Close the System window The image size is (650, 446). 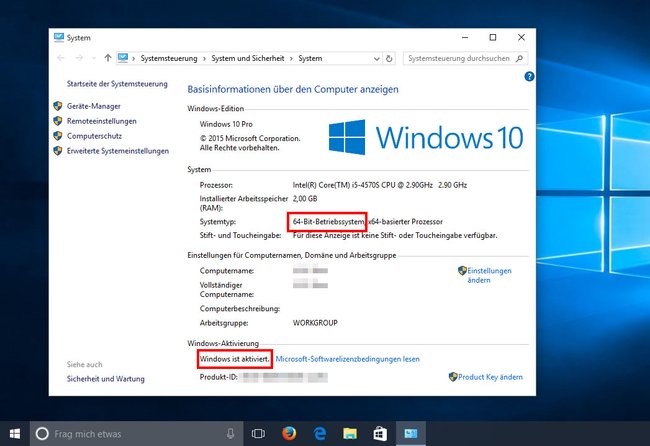pyautogui.click(x=521, y=37)
